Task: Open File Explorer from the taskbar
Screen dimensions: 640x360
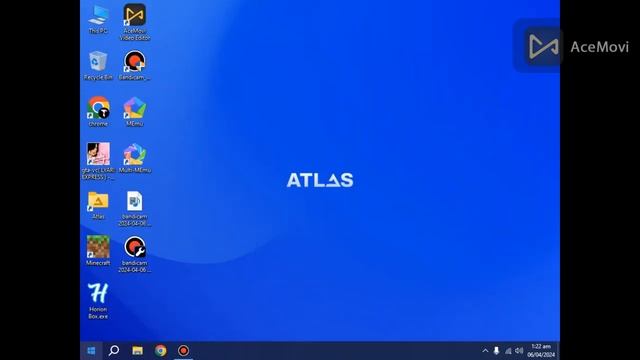Action: (x=137, y=351)
